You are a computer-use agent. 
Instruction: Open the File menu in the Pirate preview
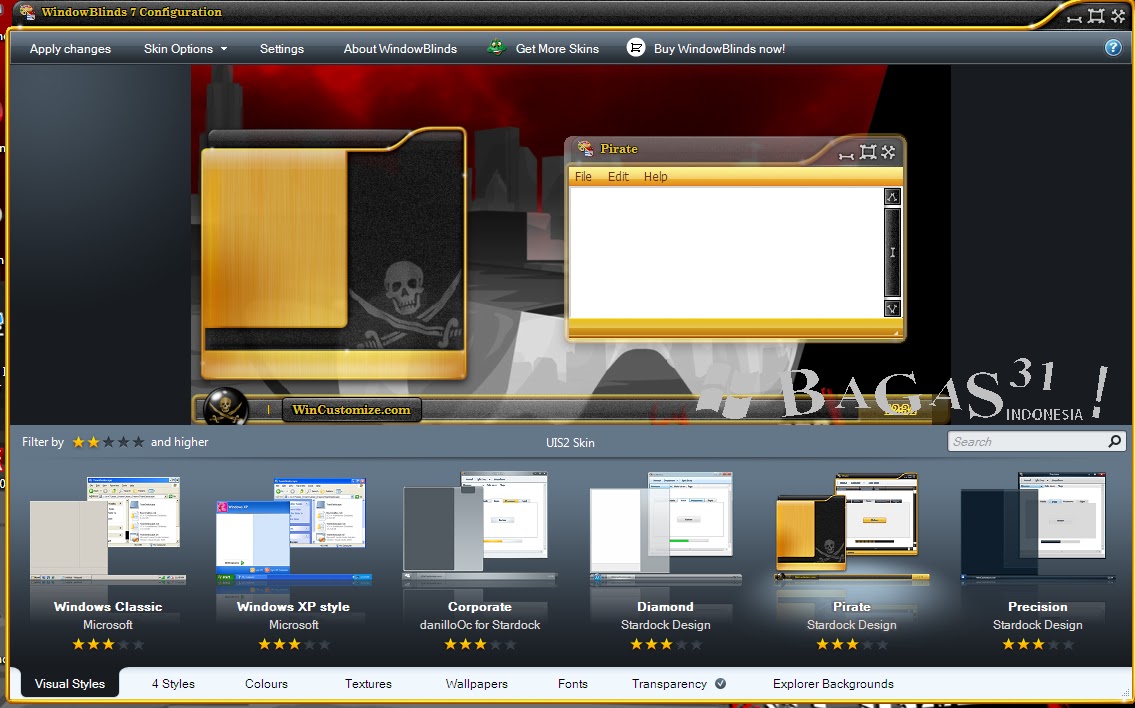coord(583,176)
